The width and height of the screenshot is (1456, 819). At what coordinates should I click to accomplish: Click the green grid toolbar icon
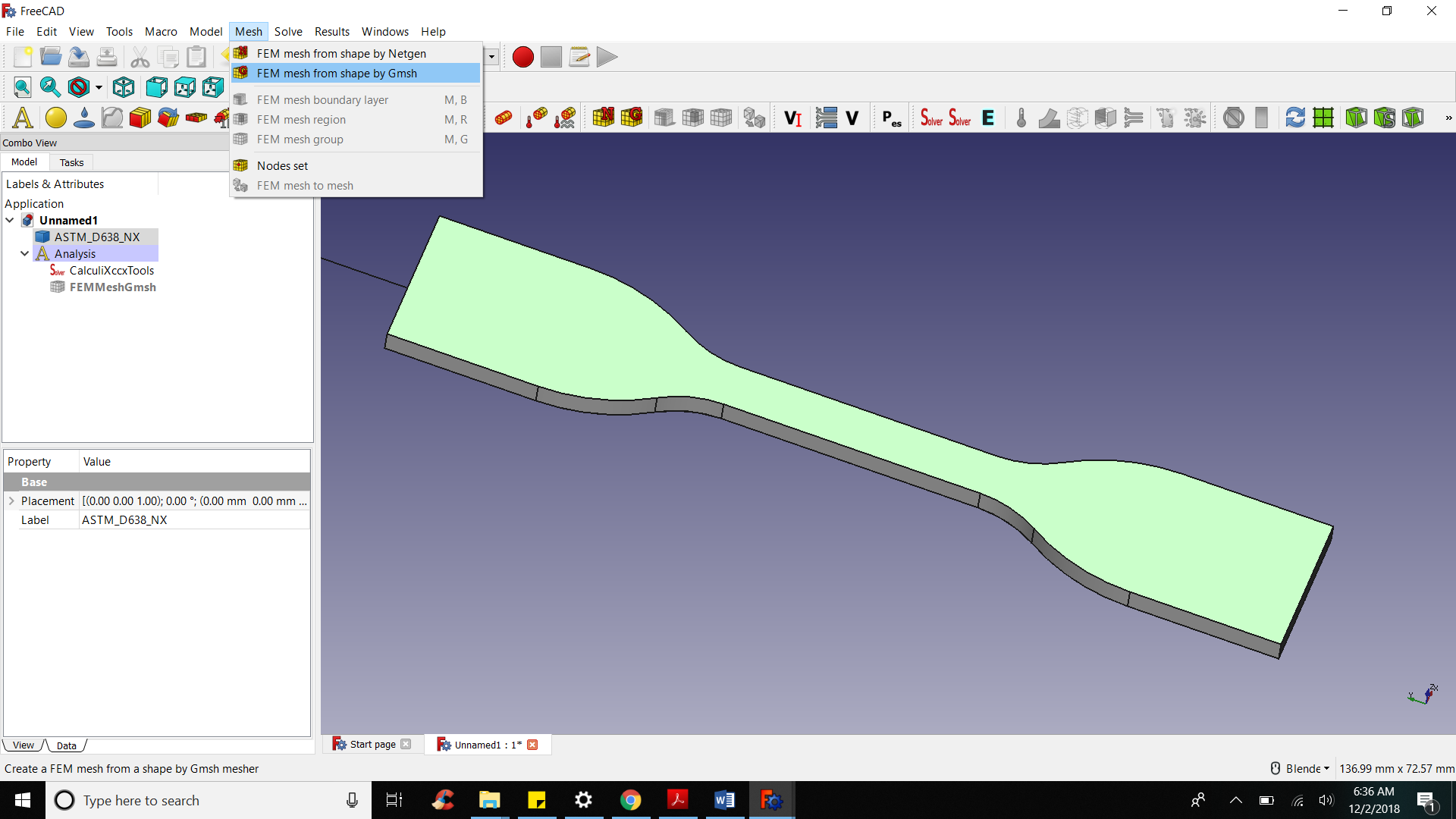point(1323,118)
